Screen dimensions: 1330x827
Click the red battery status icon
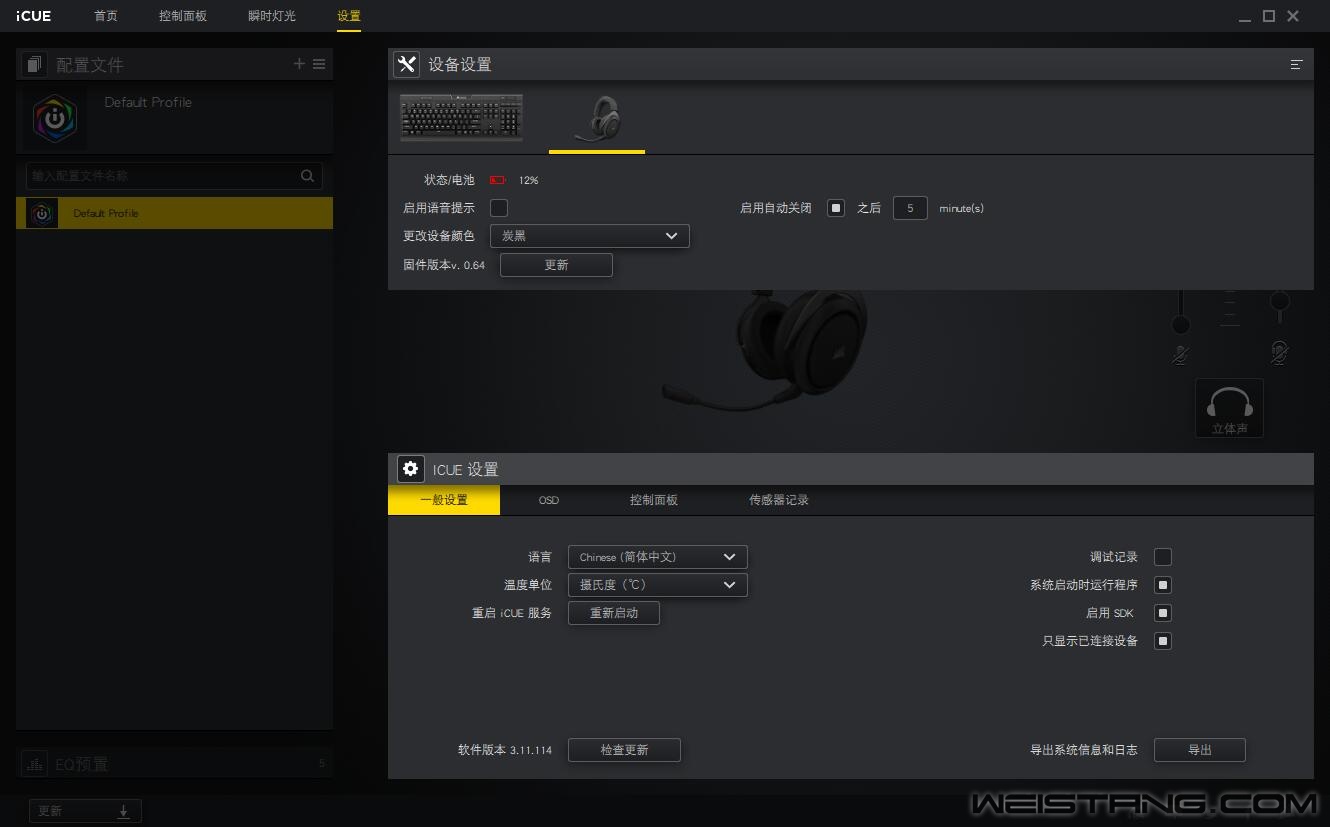click(498, 180)
